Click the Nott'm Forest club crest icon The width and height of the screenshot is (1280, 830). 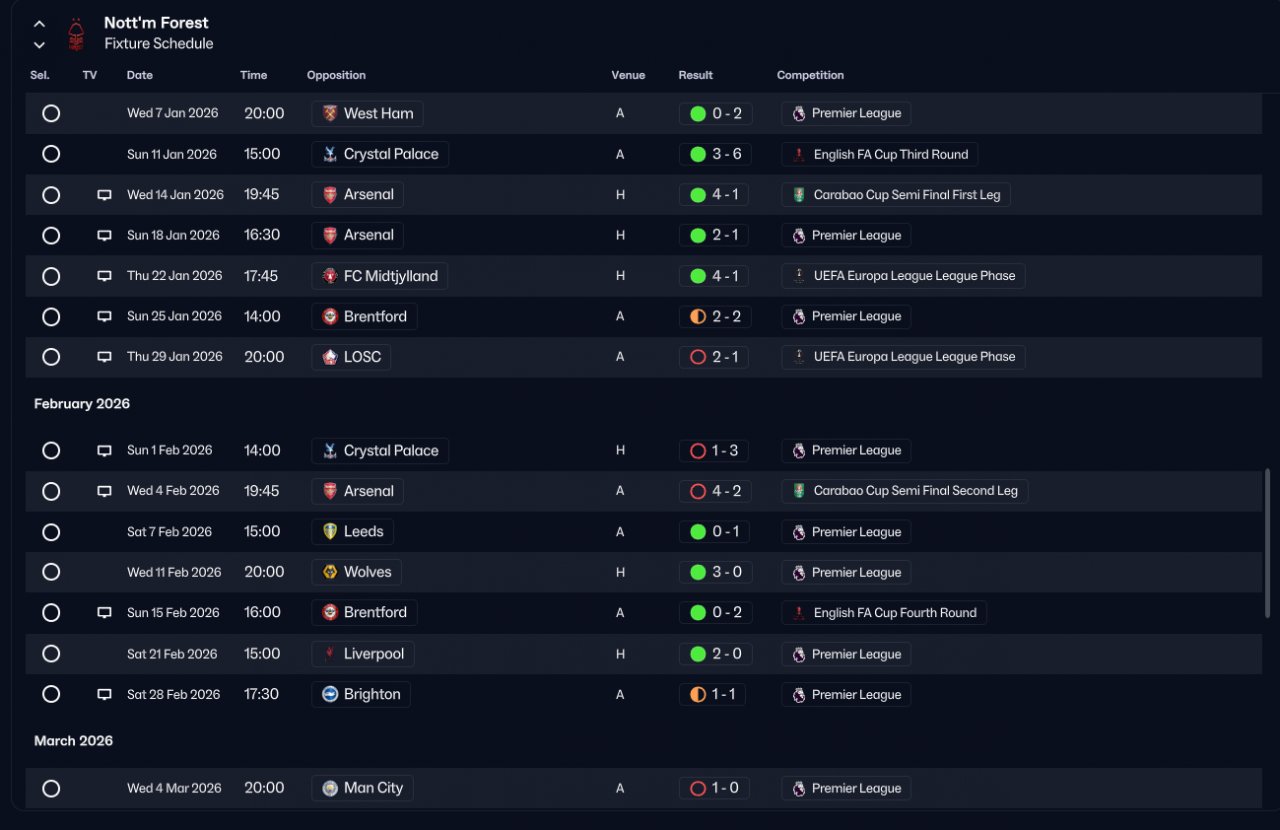tap(76, 34)
